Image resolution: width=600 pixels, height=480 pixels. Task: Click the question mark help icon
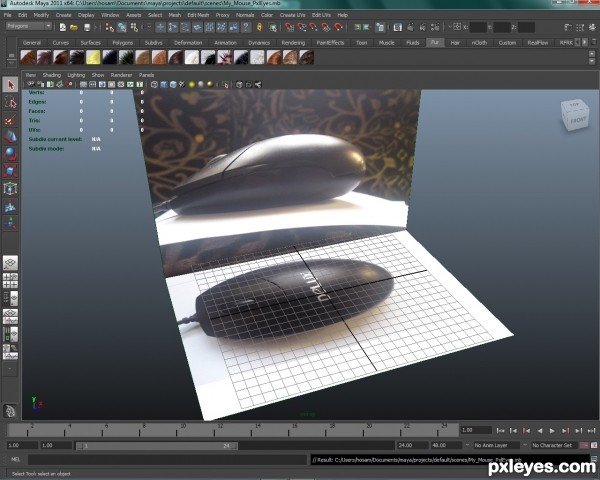246,27
